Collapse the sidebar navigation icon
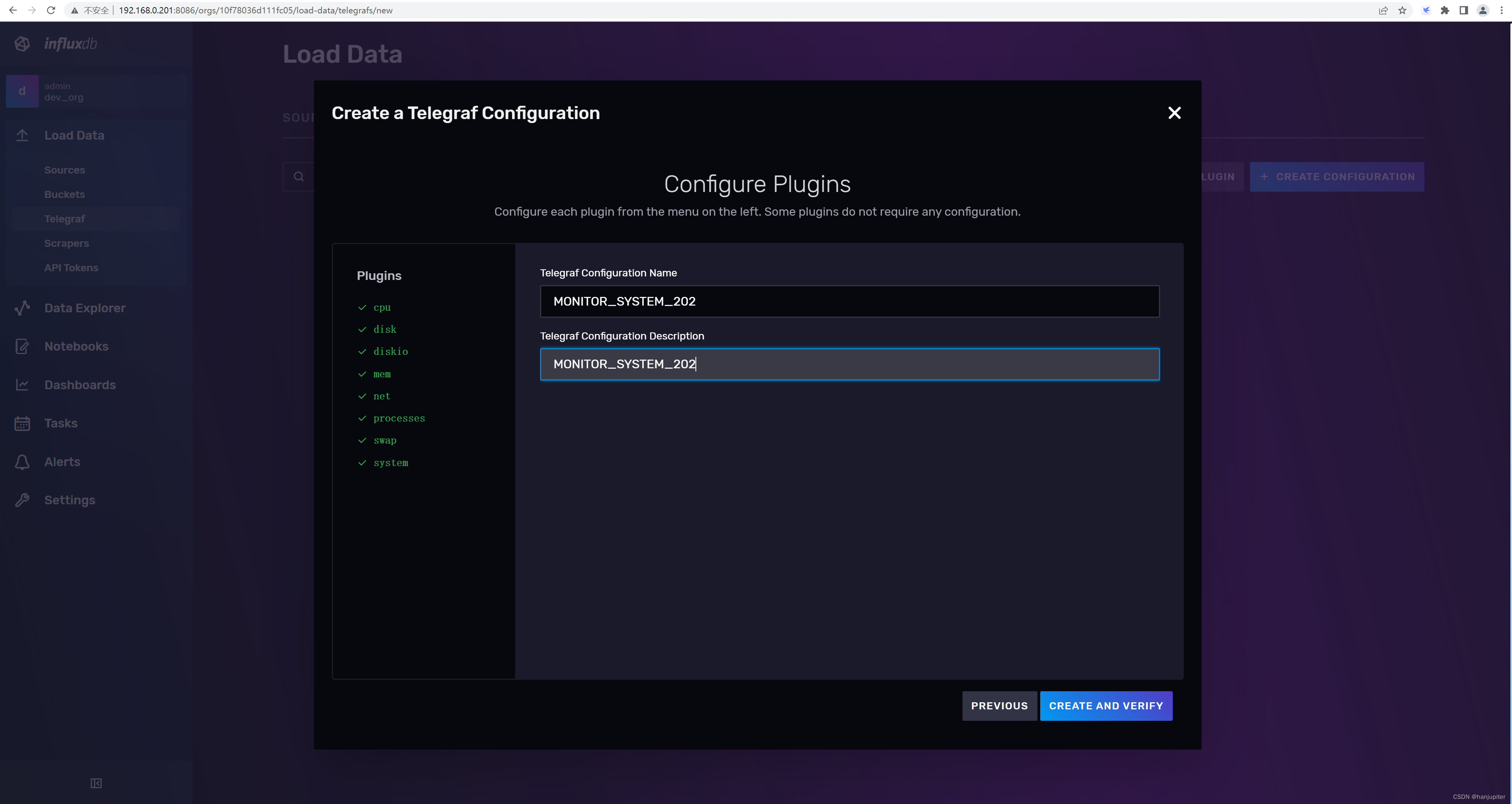Screen dimensions: 1512x804 [x=96, y=783]
